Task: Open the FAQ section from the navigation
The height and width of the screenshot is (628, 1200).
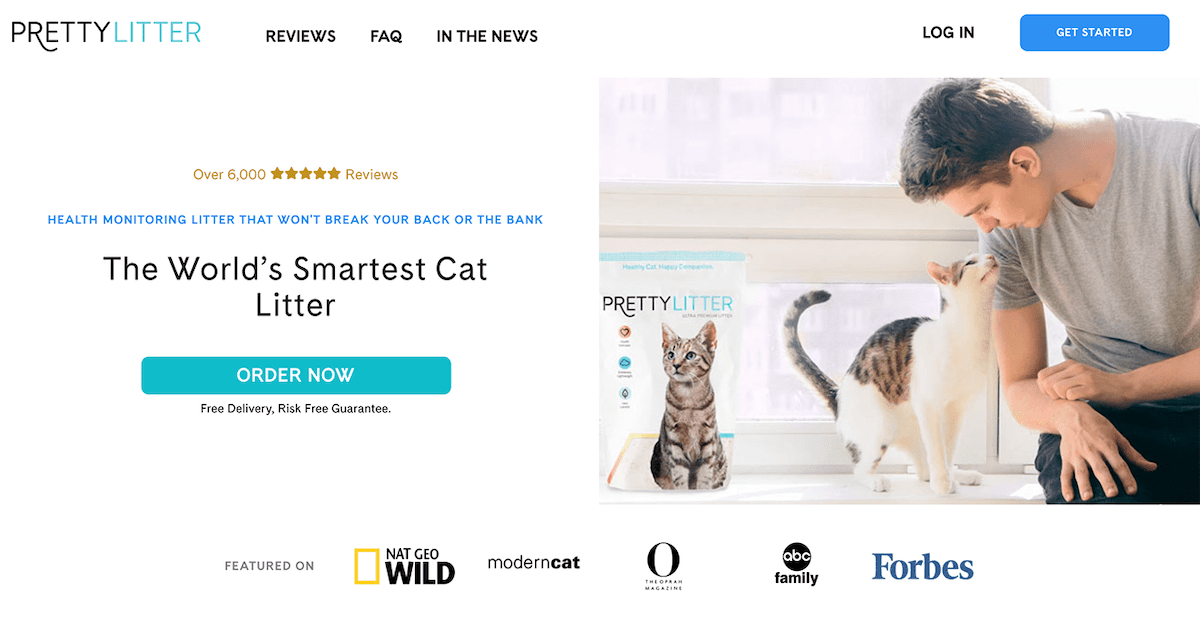Action: coord(386,36)
